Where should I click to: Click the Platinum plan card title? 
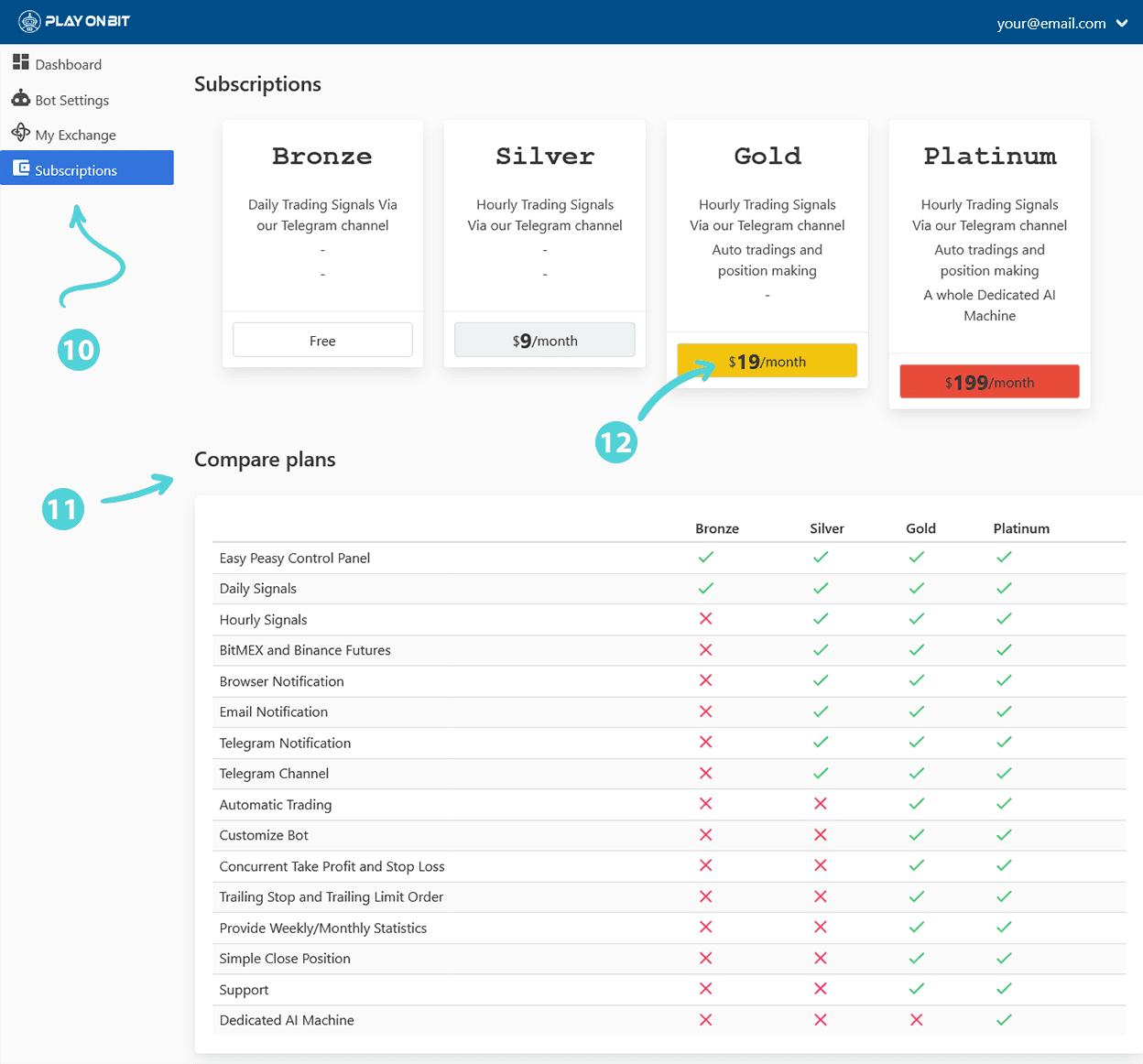point(990,157)
